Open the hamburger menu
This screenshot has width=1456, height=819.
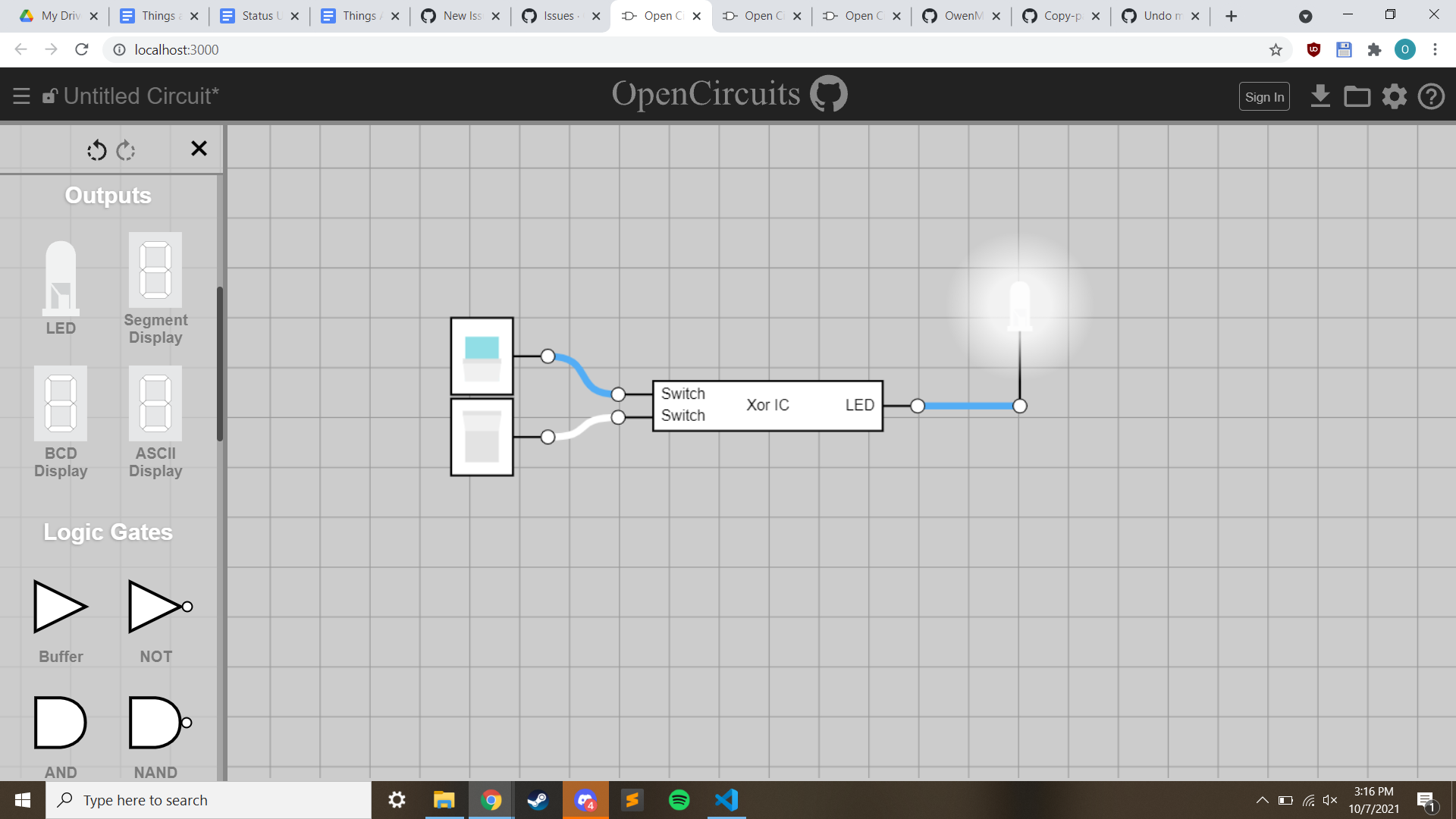20,96
